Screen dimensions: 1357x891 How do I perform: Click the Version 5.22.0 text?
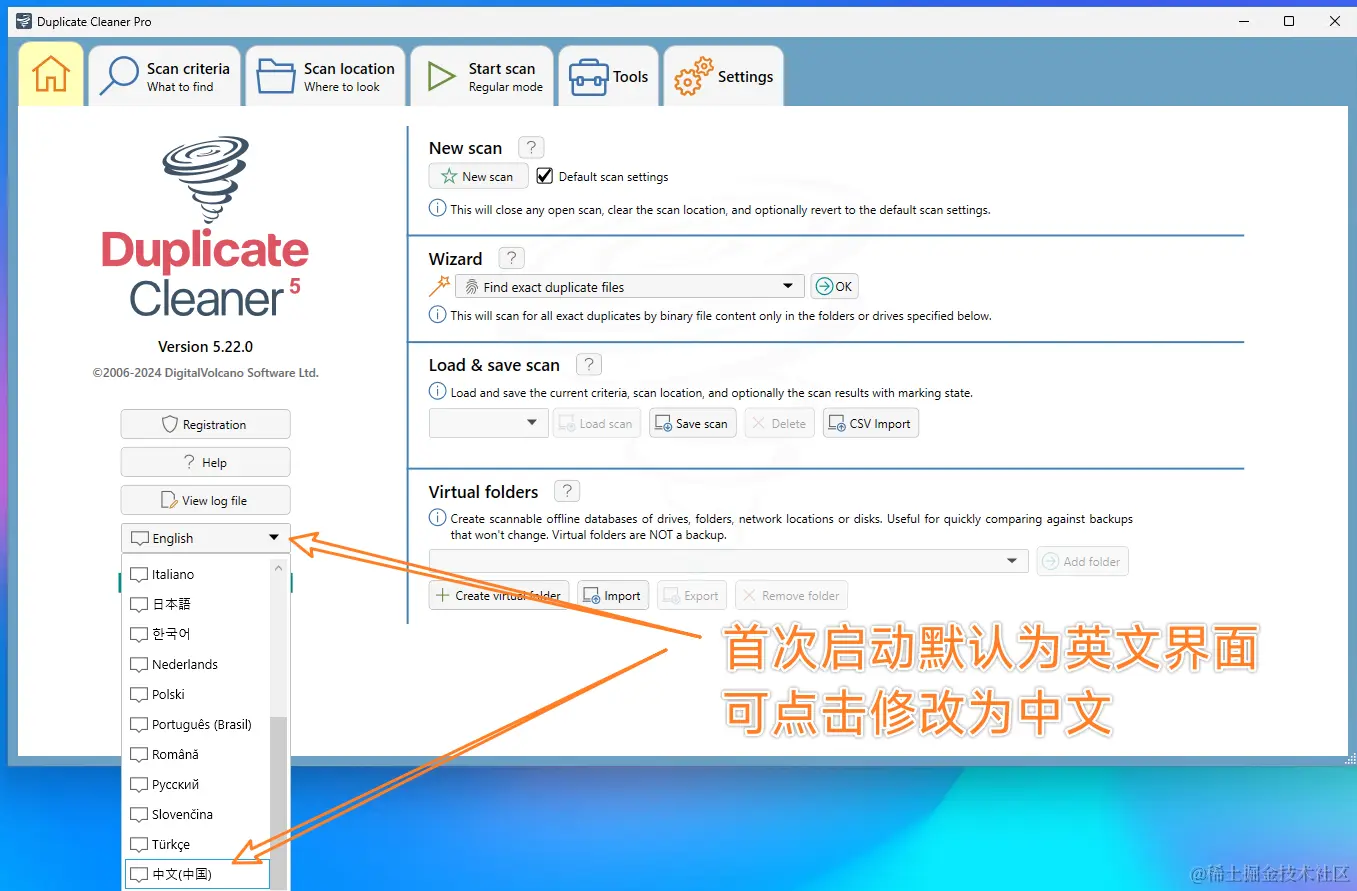point(205,347)
